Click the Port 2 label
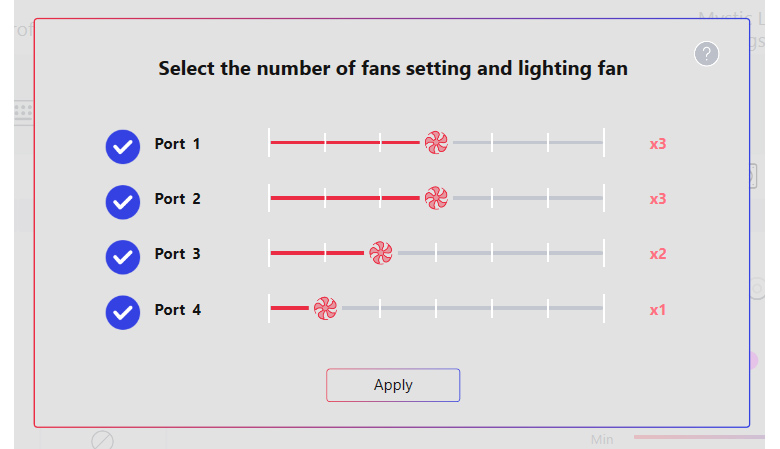The width and height of the screenshot is (780, 449). click(x=177, y=199)
